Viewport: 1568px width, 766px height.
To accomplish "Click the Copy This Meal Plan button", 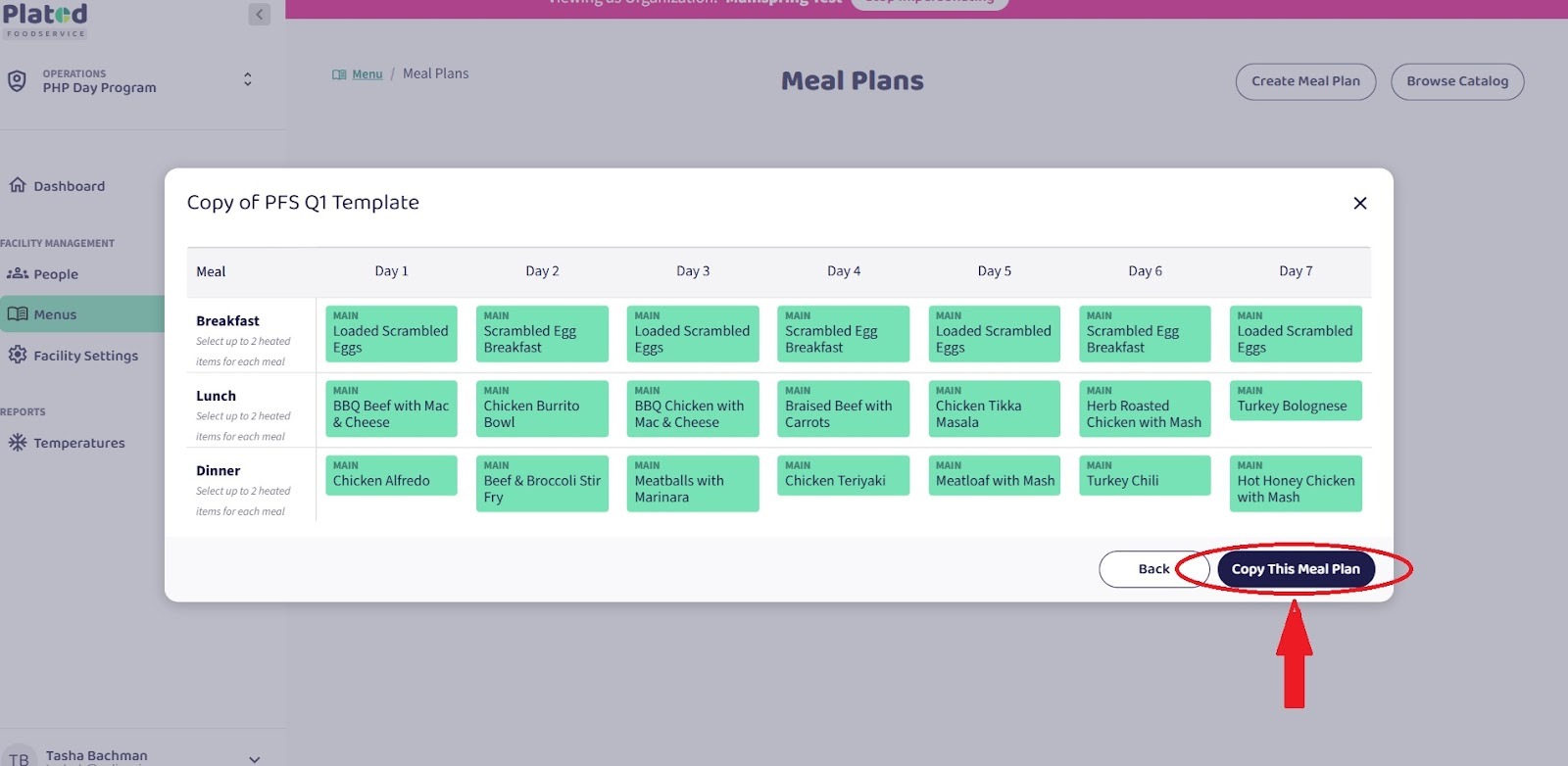I will coord(1295,569).
